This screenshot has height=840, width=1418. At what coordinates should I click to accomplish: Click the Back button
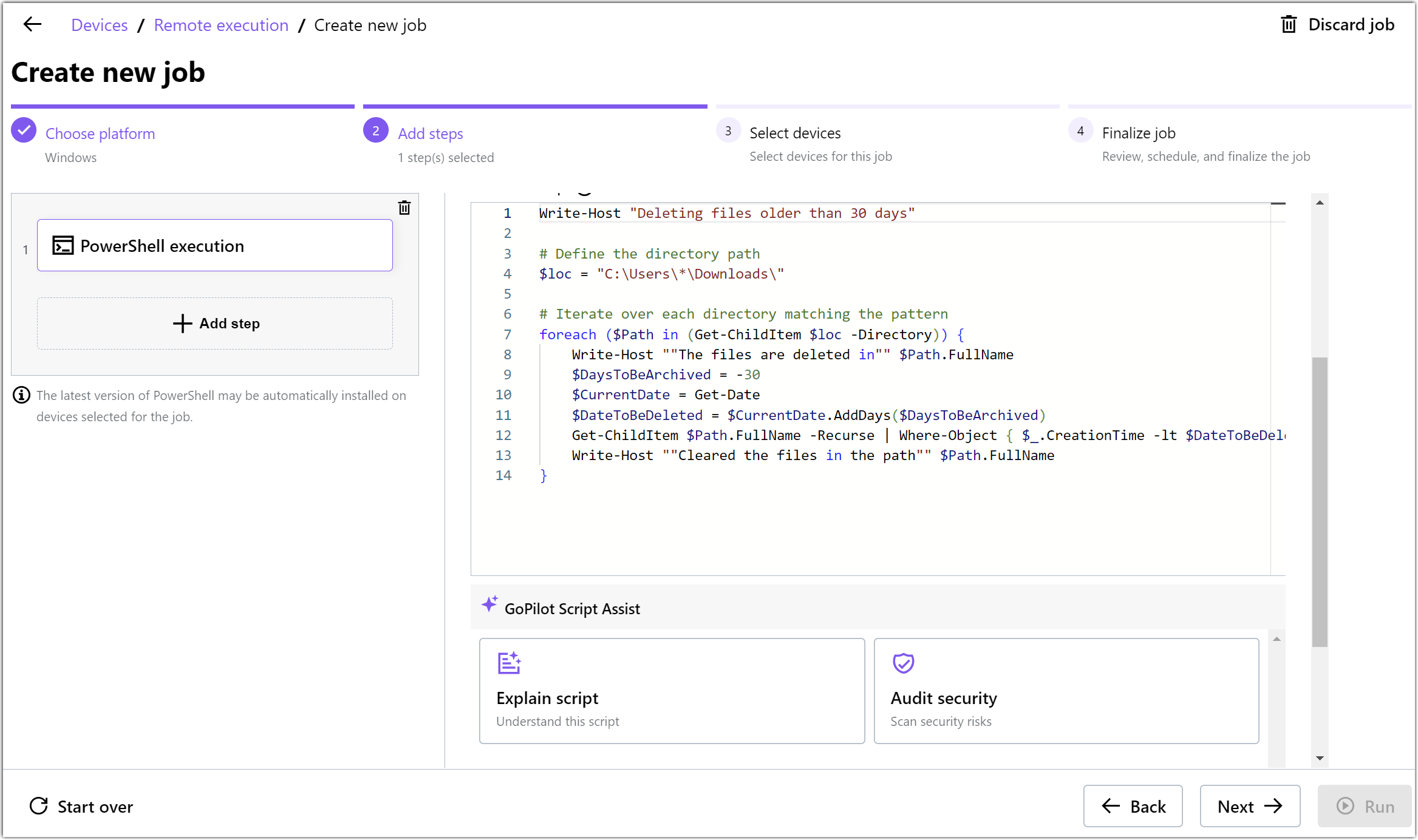pyautogui.click(x=1133, y=806)
